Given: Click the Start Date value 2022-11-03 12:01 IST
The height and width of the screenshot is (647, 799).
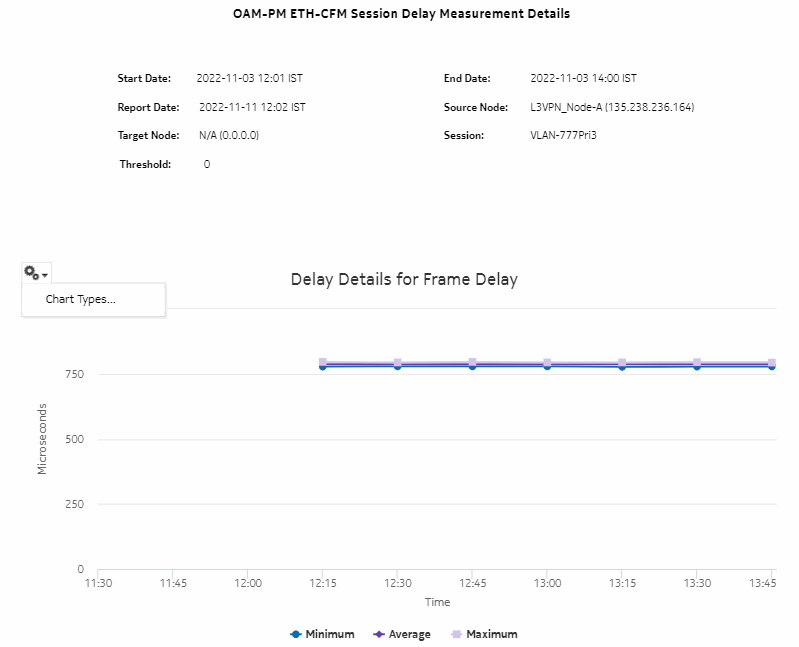Looking at the screenshot, I should (x=250, y=78).
